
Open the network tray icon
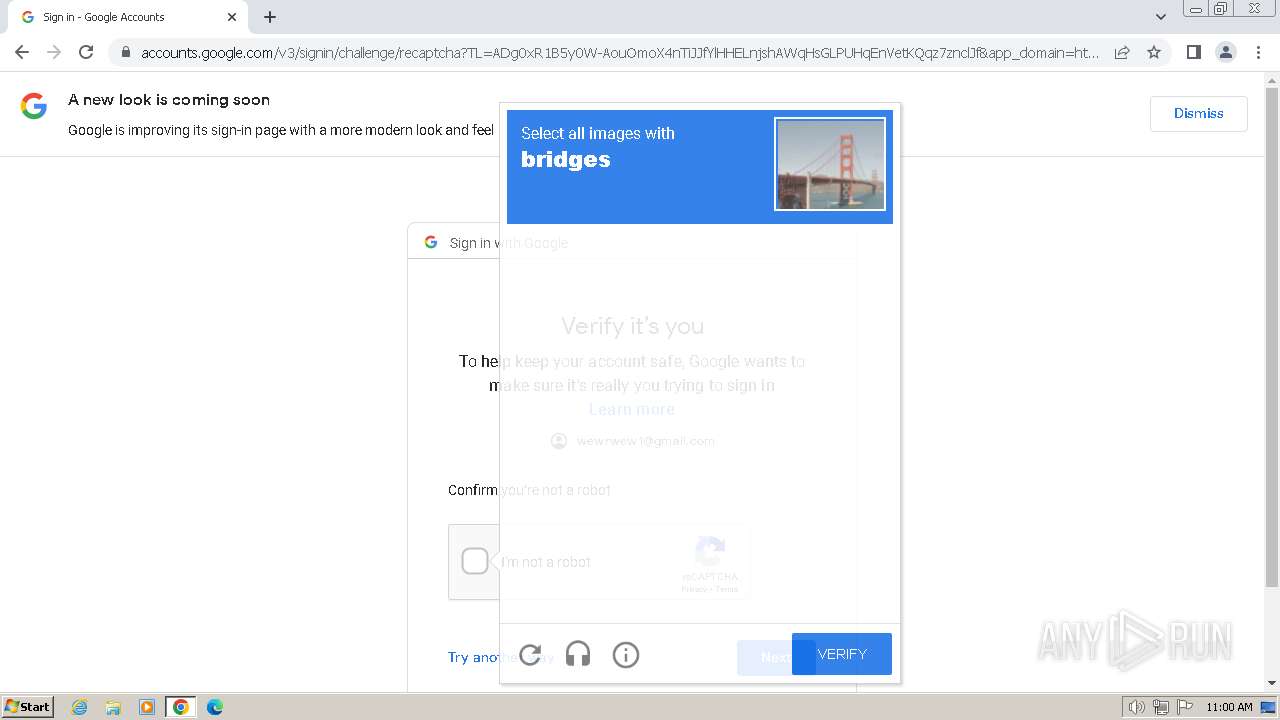click(1161, 707)
